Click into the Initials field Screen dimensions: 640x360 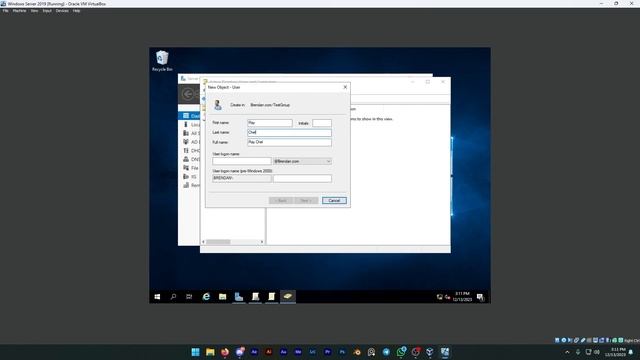click(x=322, y=123)
